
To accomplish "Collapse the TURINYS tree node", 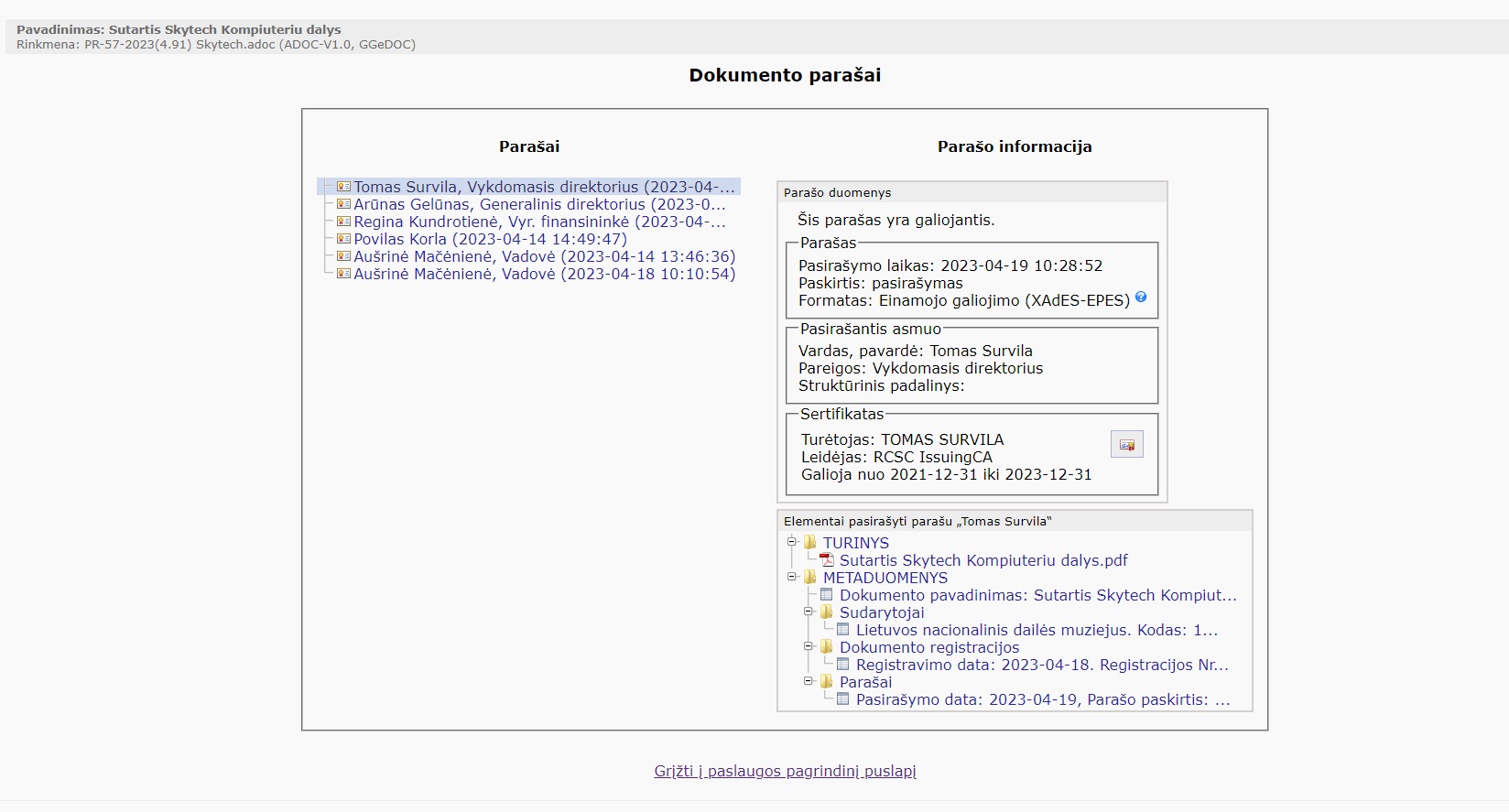I will tap(792, 542).
